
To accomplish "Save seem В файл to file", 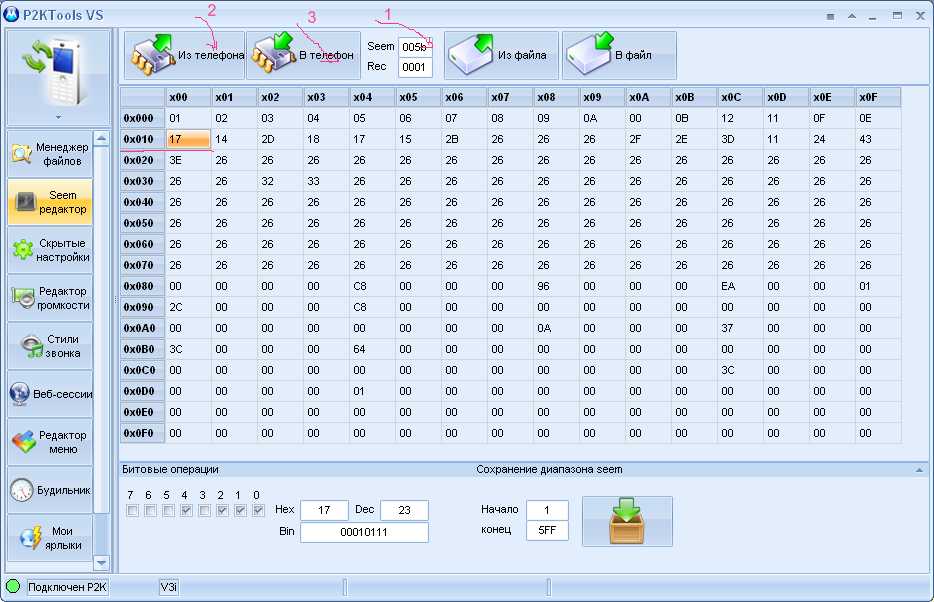I will [619, 55].
